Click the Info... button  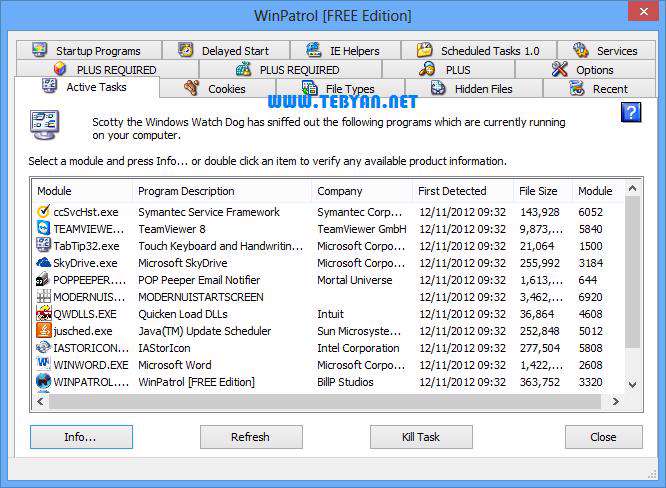pos(81,437)
